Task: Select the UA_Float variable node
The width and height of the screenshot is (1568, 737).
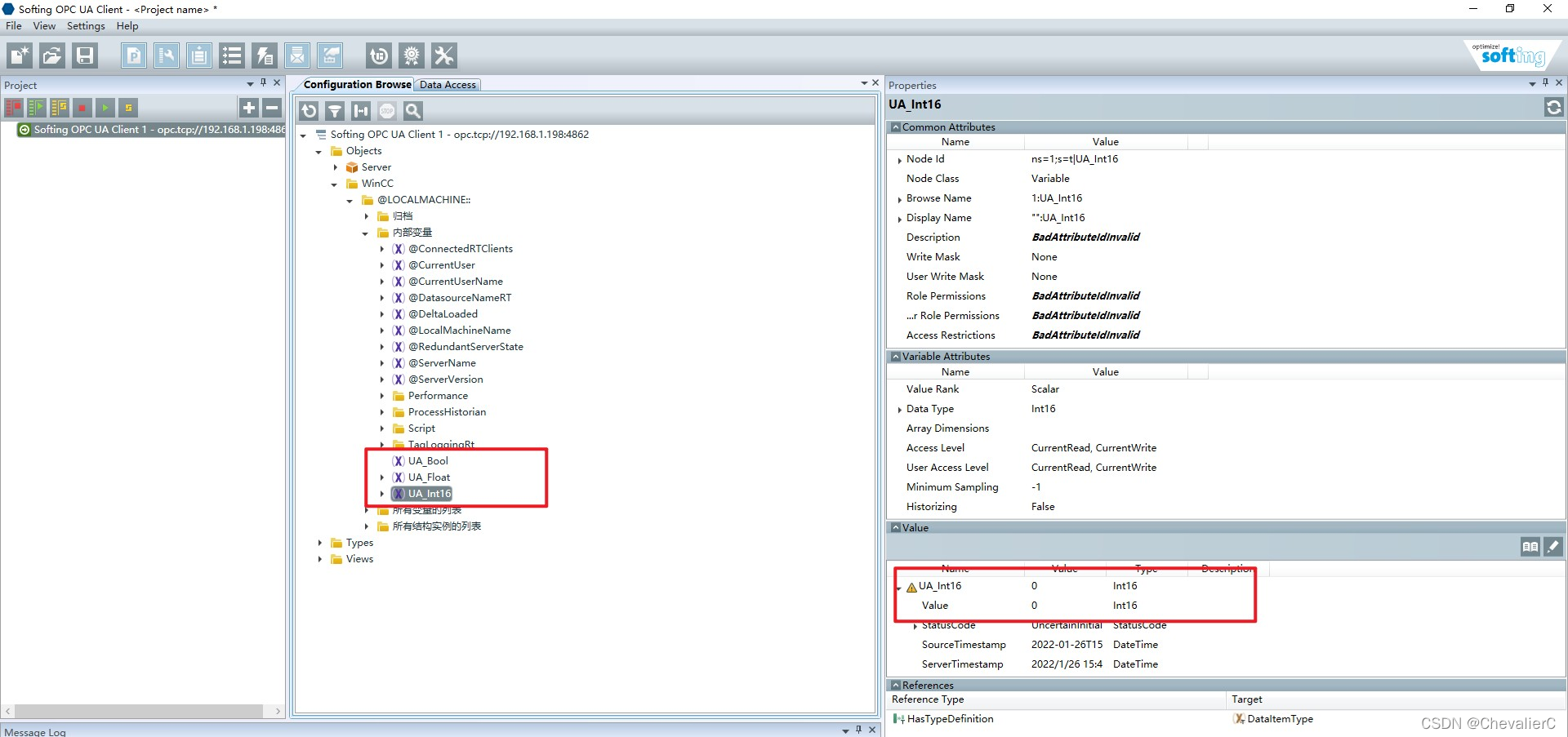Action: point(429,477)
